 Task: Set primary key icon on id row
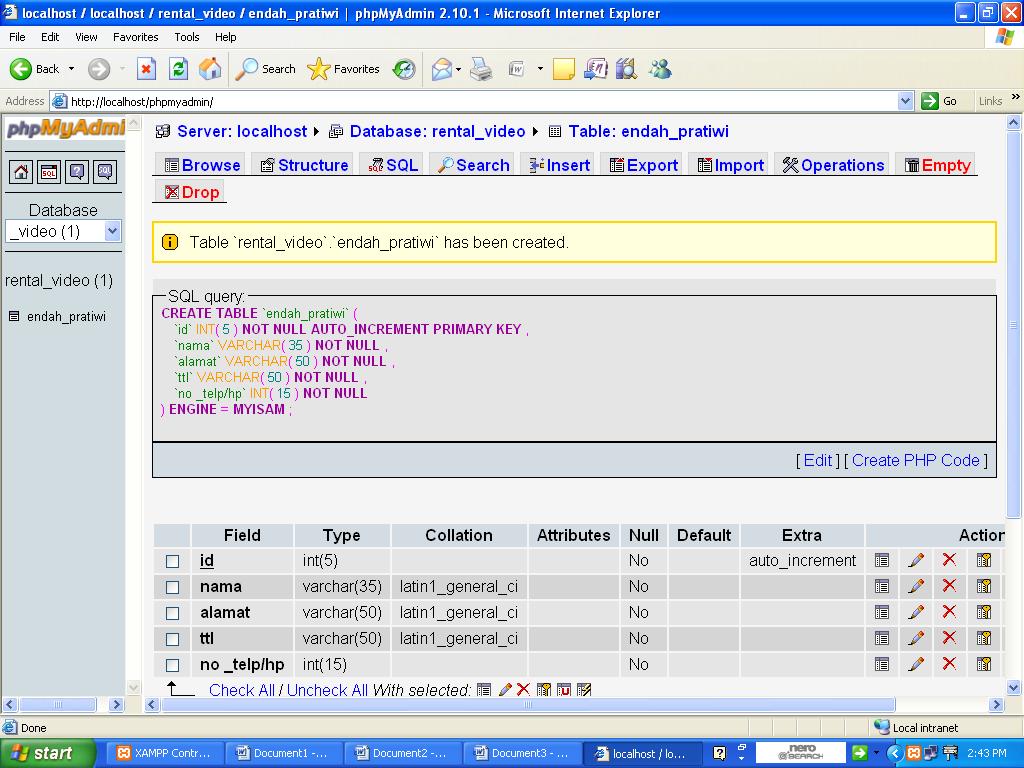(x=984, y=560)
